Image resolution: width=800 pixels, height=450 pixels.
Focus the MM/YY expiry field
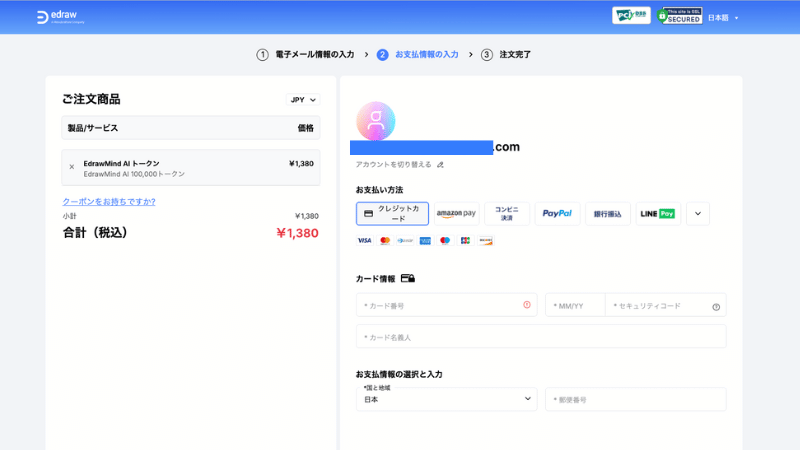tap(575, 305)
